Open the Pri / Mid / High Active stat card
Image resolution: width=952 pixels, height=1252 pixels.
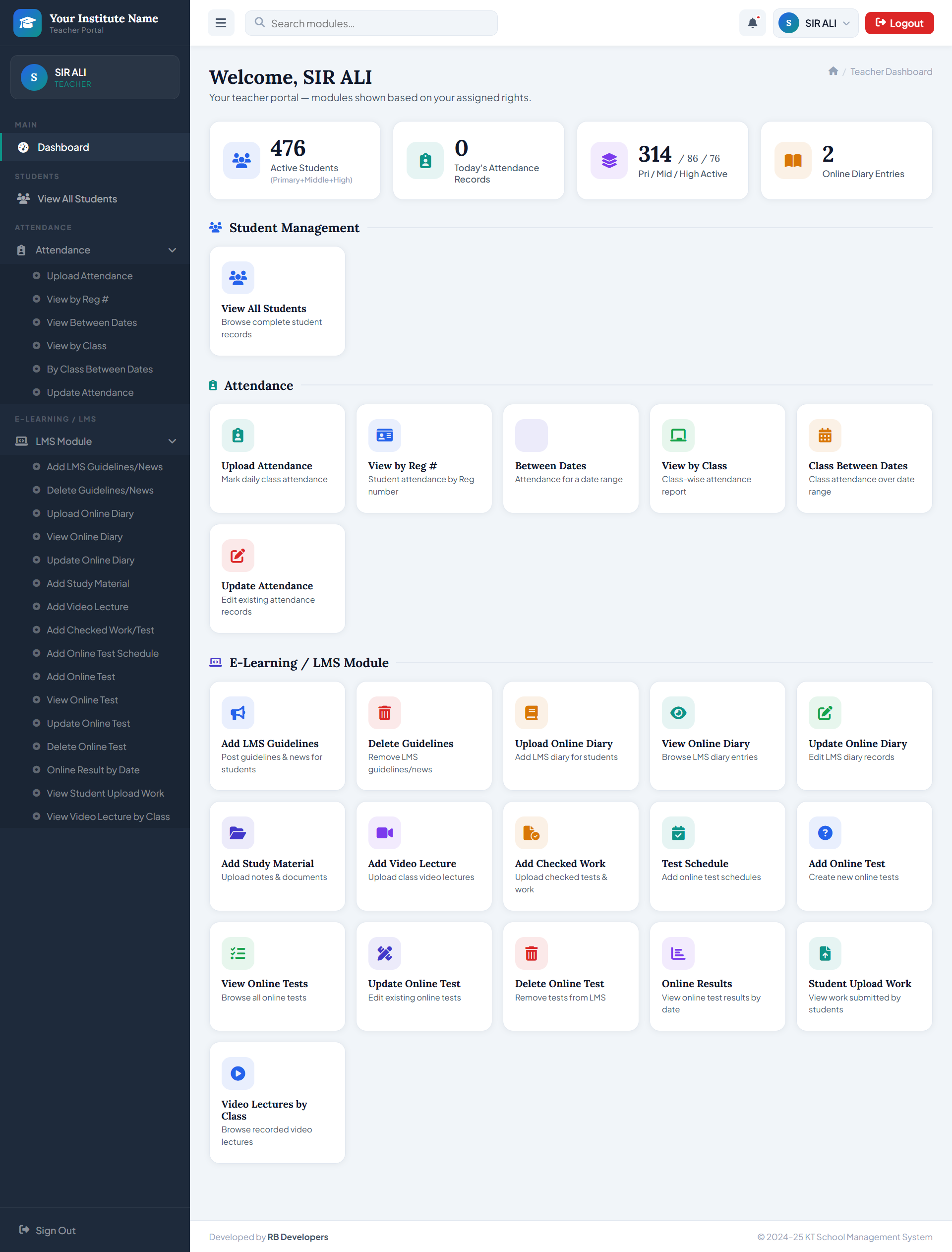click(x=662, y=160)
